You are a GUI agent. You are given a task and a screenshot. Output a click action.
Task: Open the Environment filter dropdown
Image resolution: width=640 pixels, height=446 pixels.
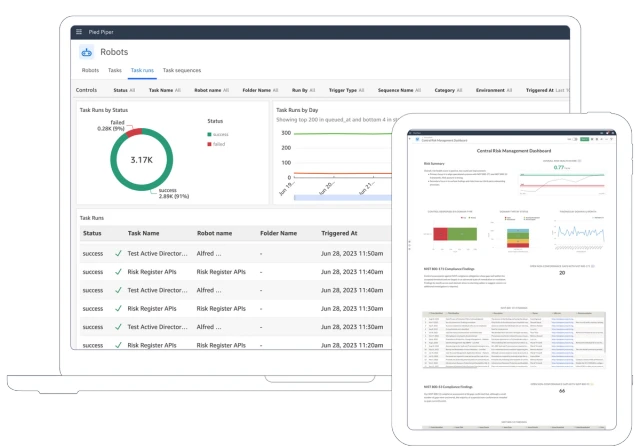[494, 90]
